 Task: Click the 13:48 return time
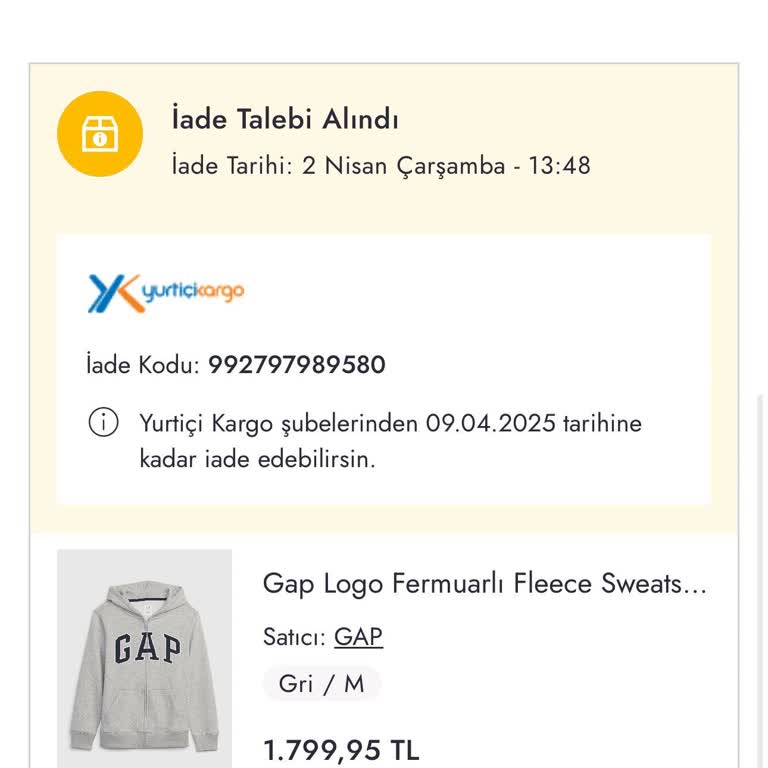(559, 166)
